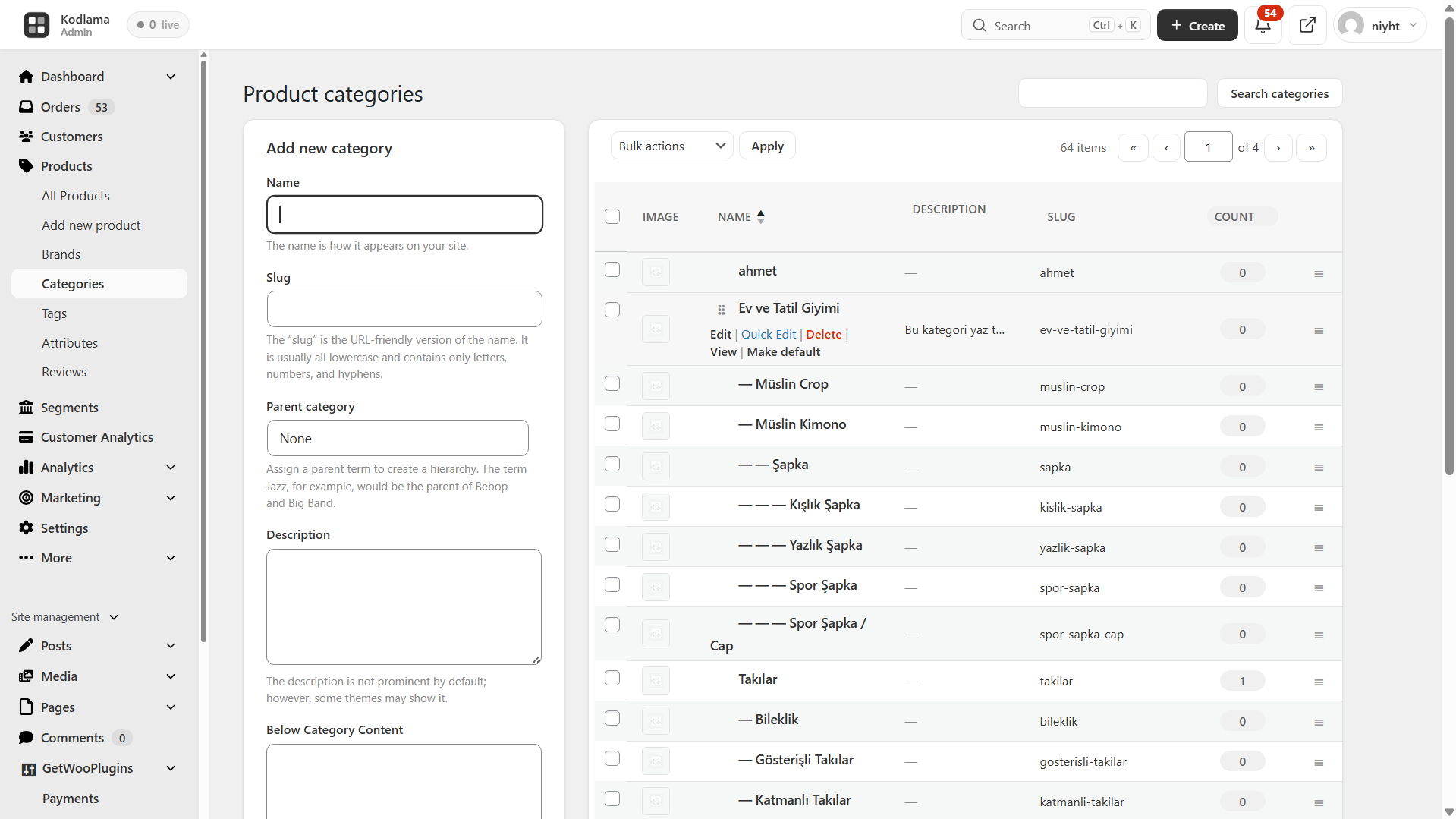Screen dimensions: 1456x819
Task: Check the ahmet category checkbox
Action: (612, 269)
